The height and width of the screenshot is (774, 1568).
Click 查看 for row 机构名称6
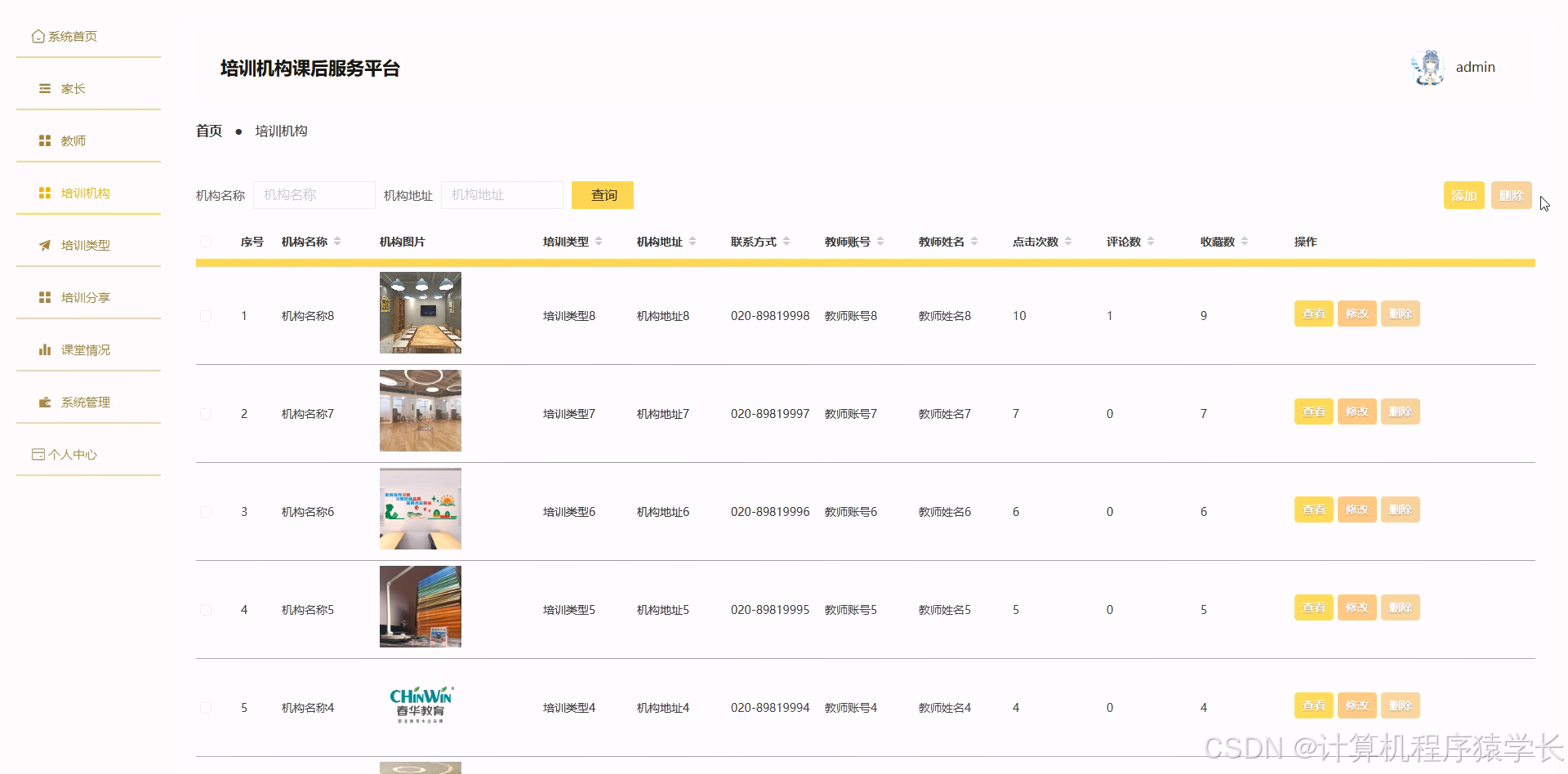(1314, 509)
